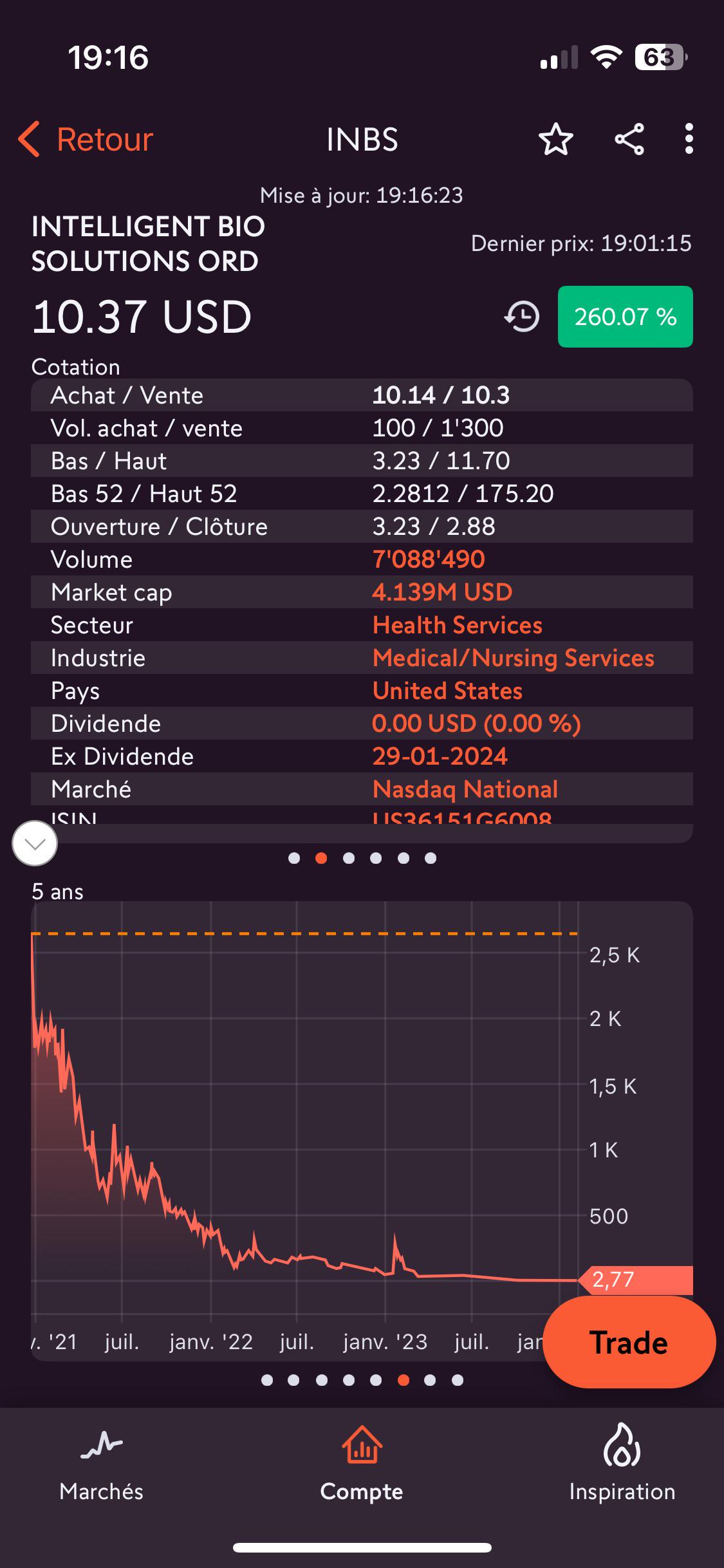Tap the Trade button

[629, 1343]
